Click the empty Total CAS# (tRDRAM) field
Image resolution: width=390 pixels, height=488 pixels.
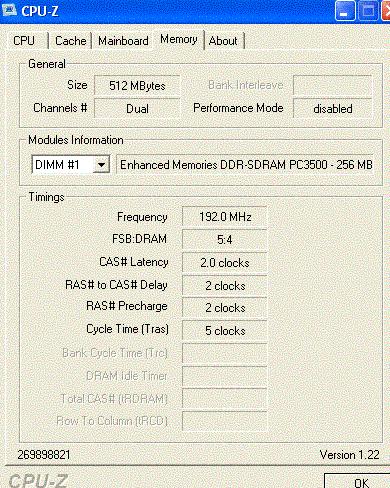(x=225, y=399)
